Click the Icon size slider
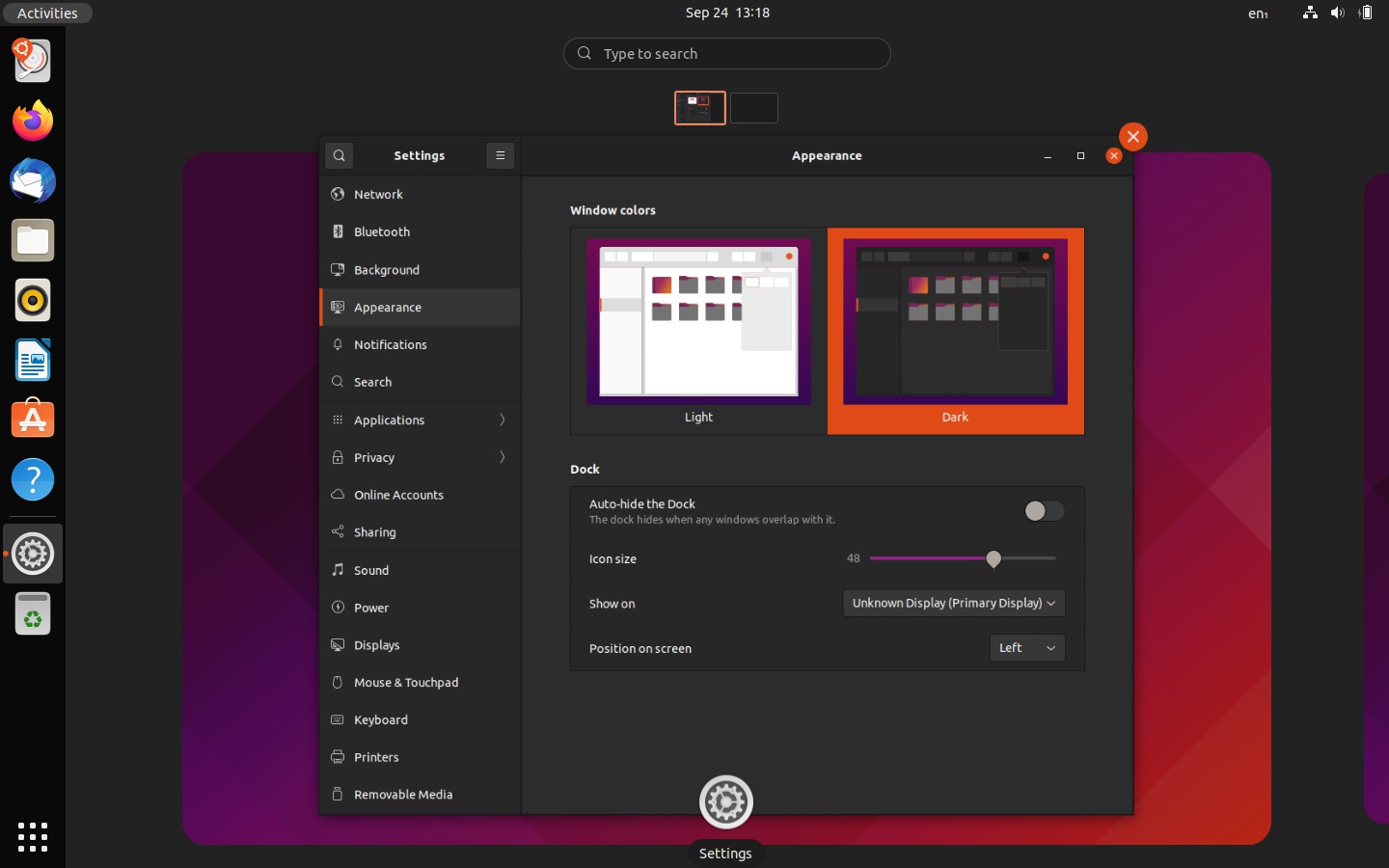Image resolution: width=1389 pixels, height=868 pixels. tap(963, 558)
